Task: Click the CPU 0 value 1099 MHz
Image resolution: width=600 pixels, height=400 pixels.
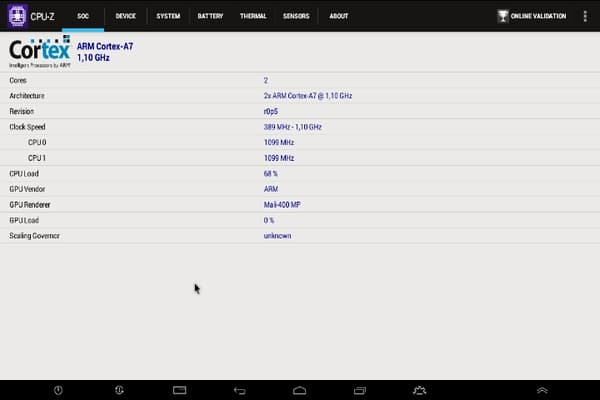Action: (279, 142)
